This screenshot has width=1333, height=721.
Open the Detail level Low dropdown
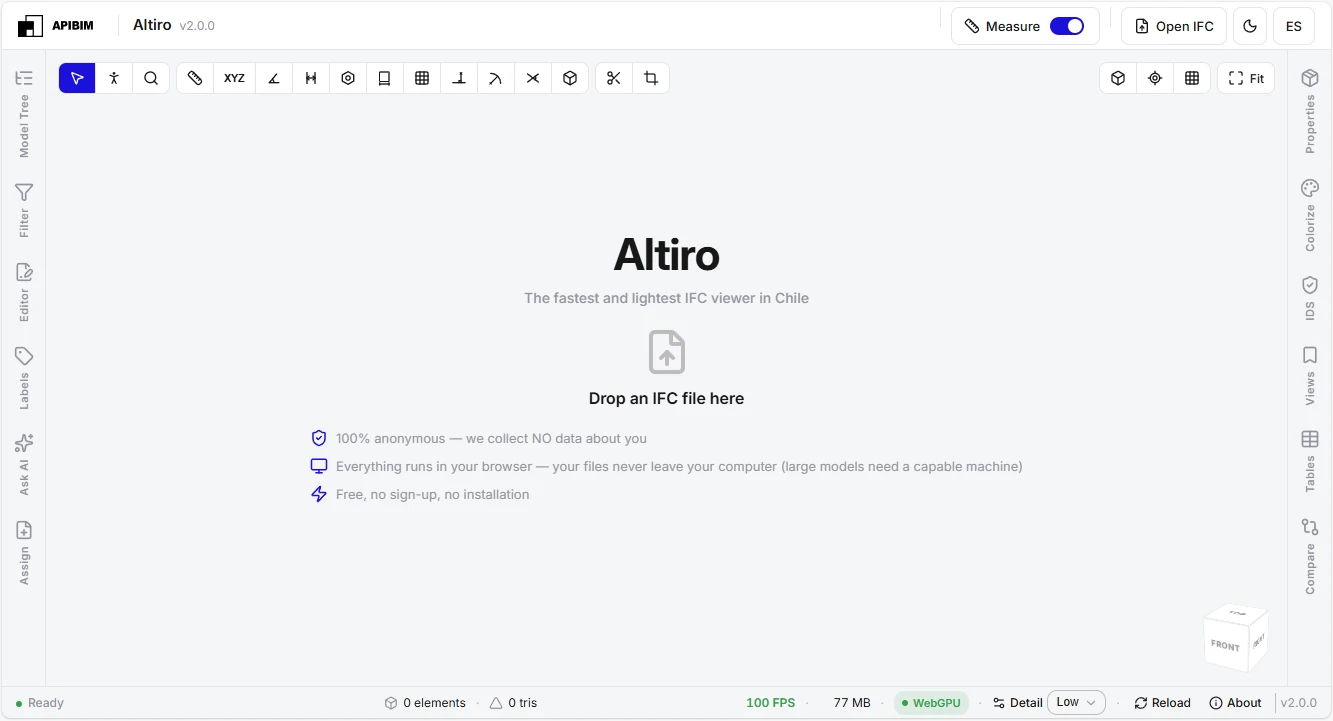1076,703
